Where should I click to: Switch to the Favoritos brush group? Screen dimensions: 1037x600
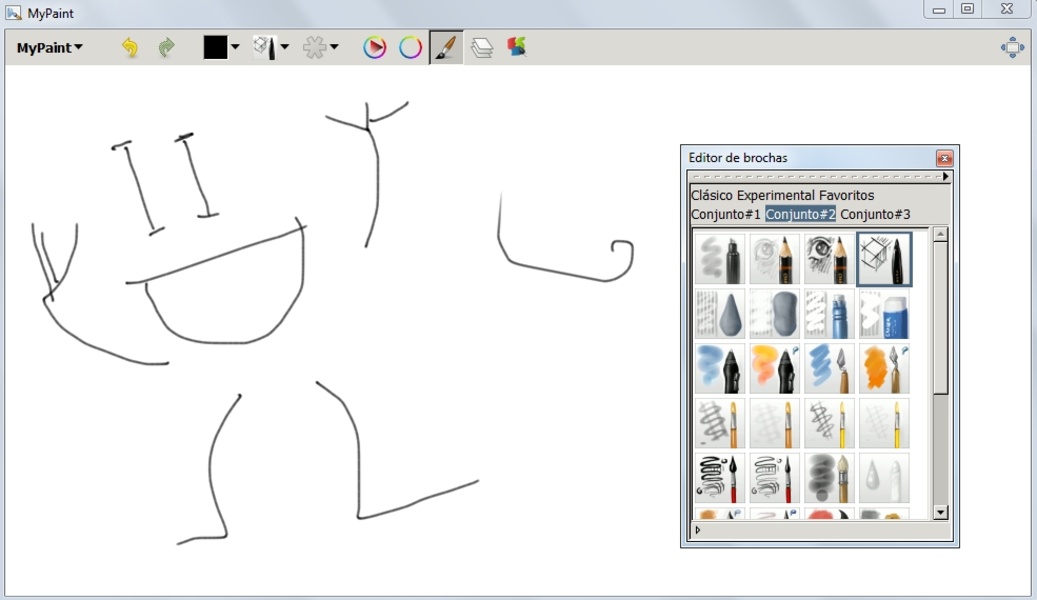pos(846,195)
